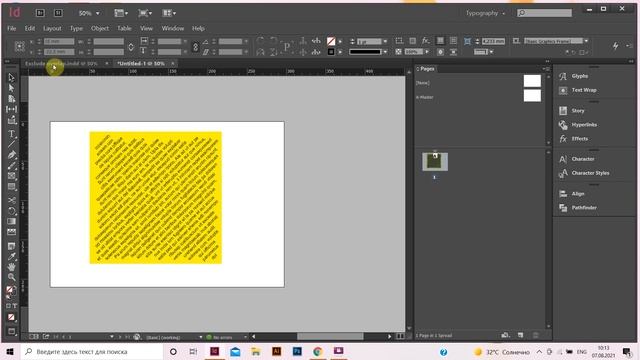Select the A-Master thumbnail in Pages panel
640x360 pixels.
coord(532,96)
